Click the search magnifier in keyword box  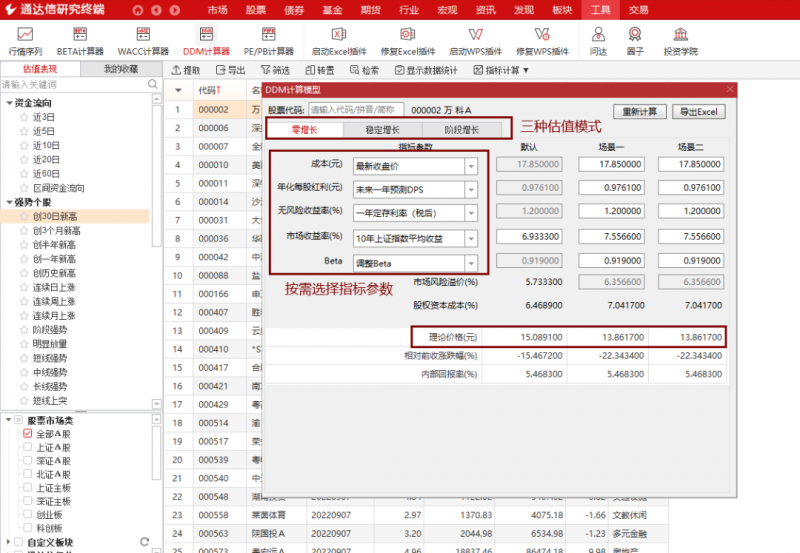(153, 84)
